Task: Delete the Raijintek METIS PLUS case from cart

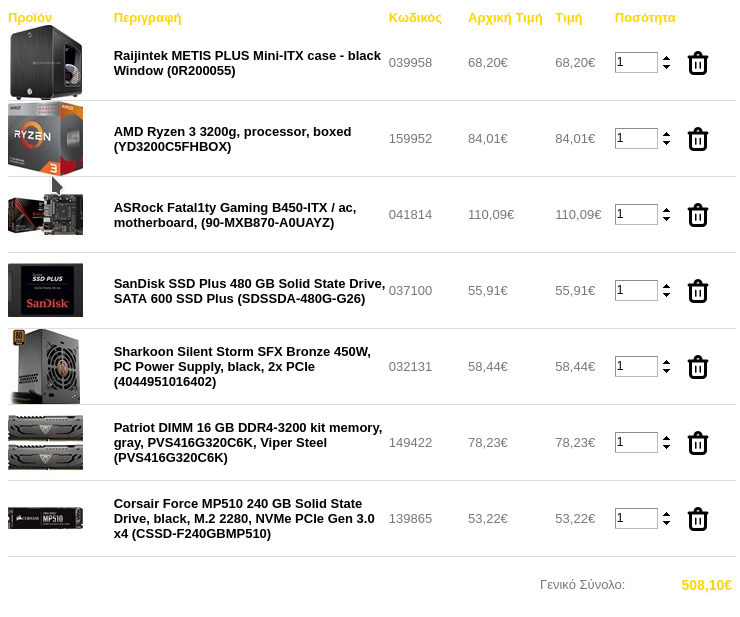Action: click(698, 63)
